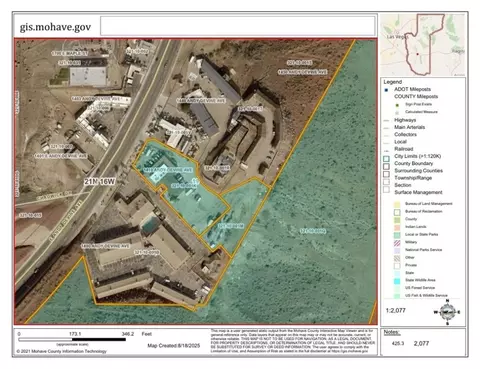This screenshot has width=480, height=369.
Task: Click the Military hatched legend symbol
Action: 397,242
